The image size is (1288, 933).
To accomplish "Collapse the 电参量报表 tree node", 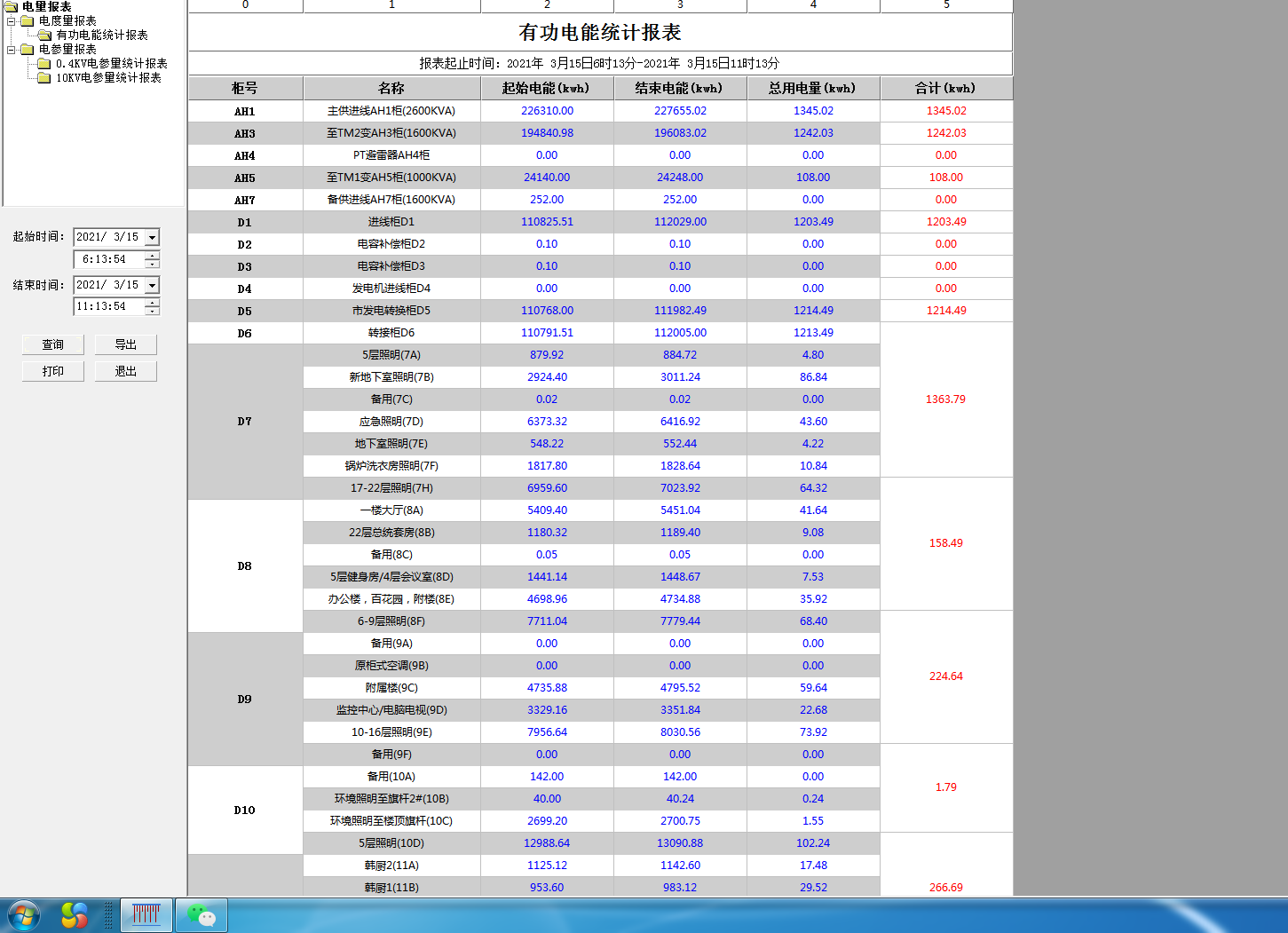I will (12, 50).
